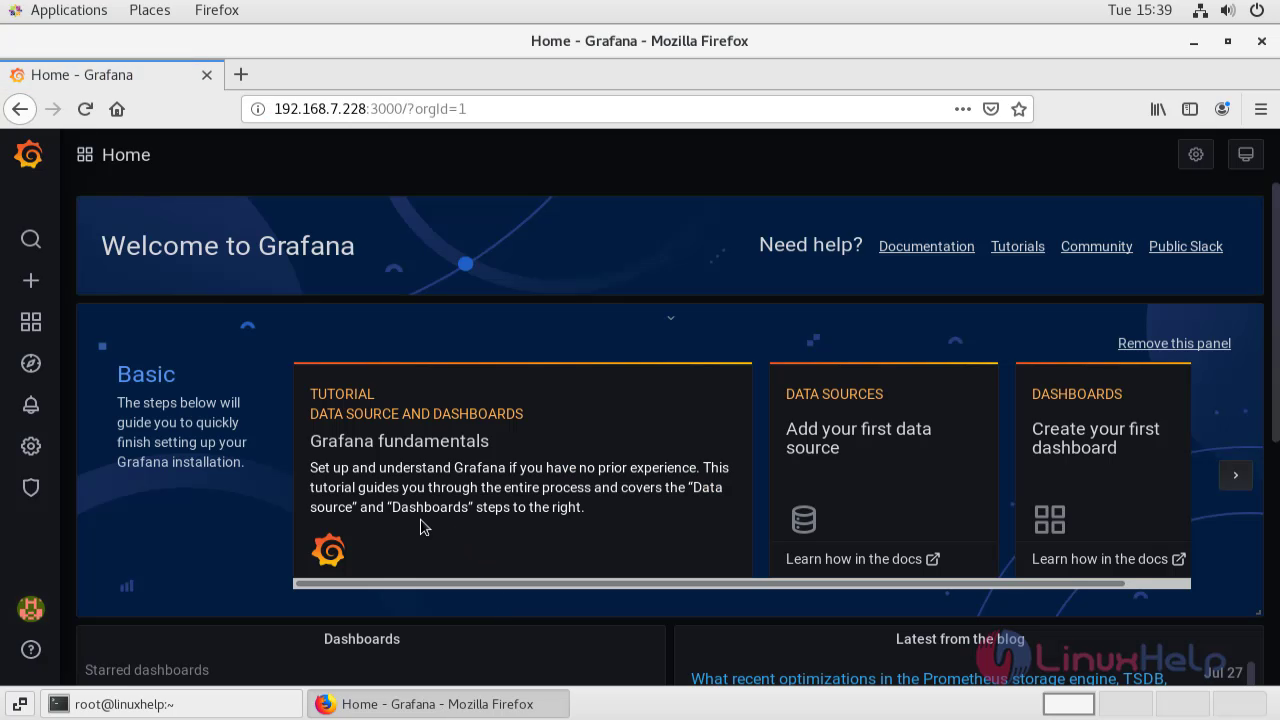Click Add your first data source
Screen dimensions: 1280x720
click(x=858, y=438)
